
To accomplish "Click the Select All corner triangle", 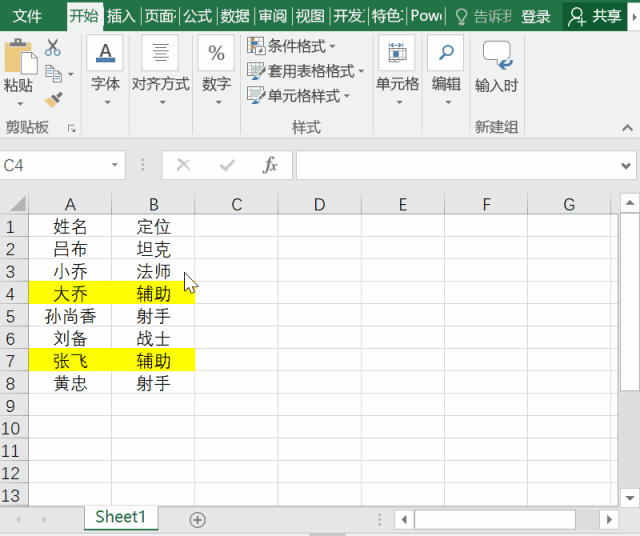I will [17, 203].
